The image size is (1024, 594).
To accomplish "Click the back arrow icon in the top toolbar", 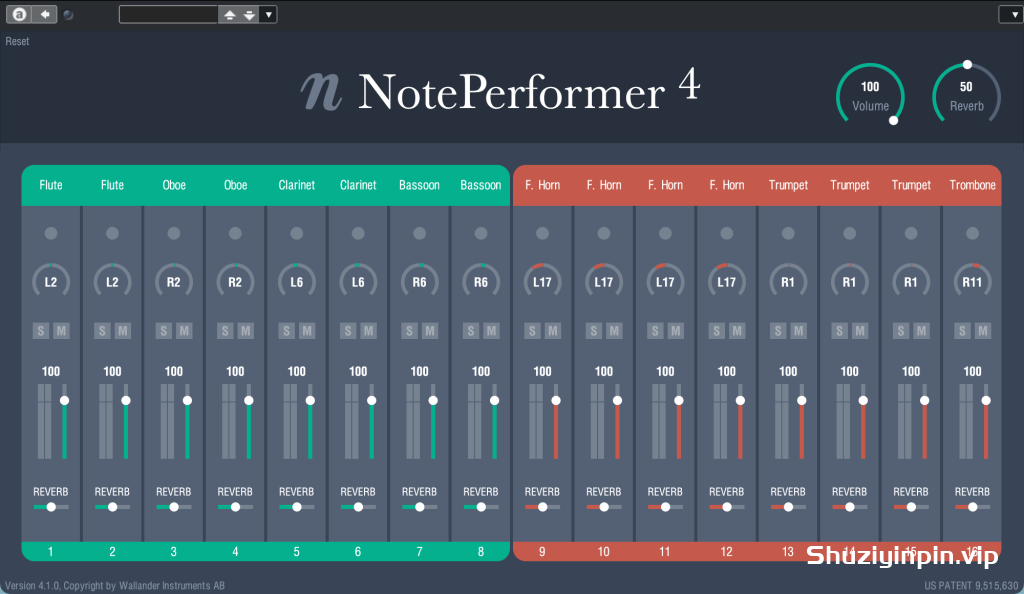I will [44, 14].
